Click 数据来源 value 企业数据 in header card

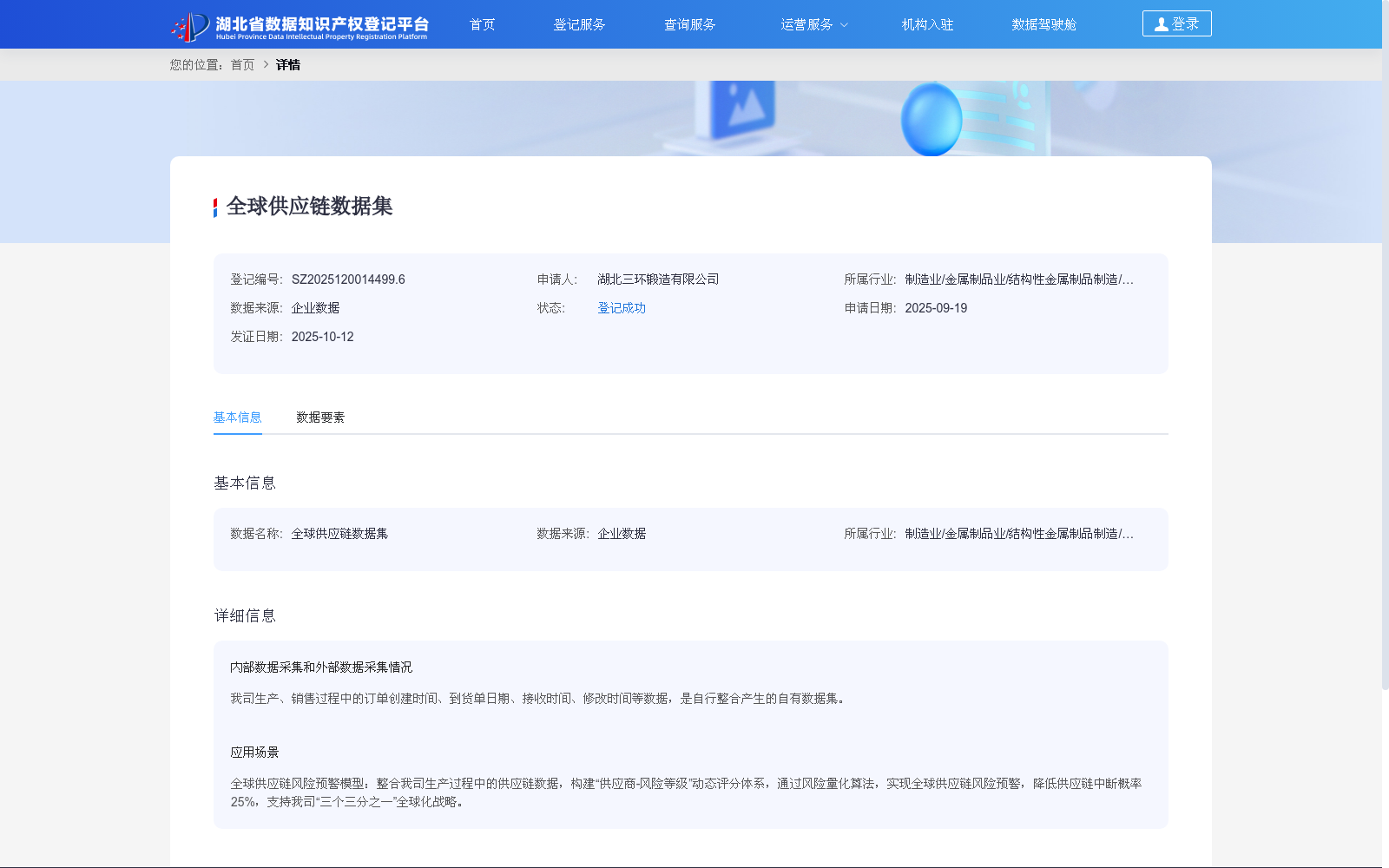point(315,308)
